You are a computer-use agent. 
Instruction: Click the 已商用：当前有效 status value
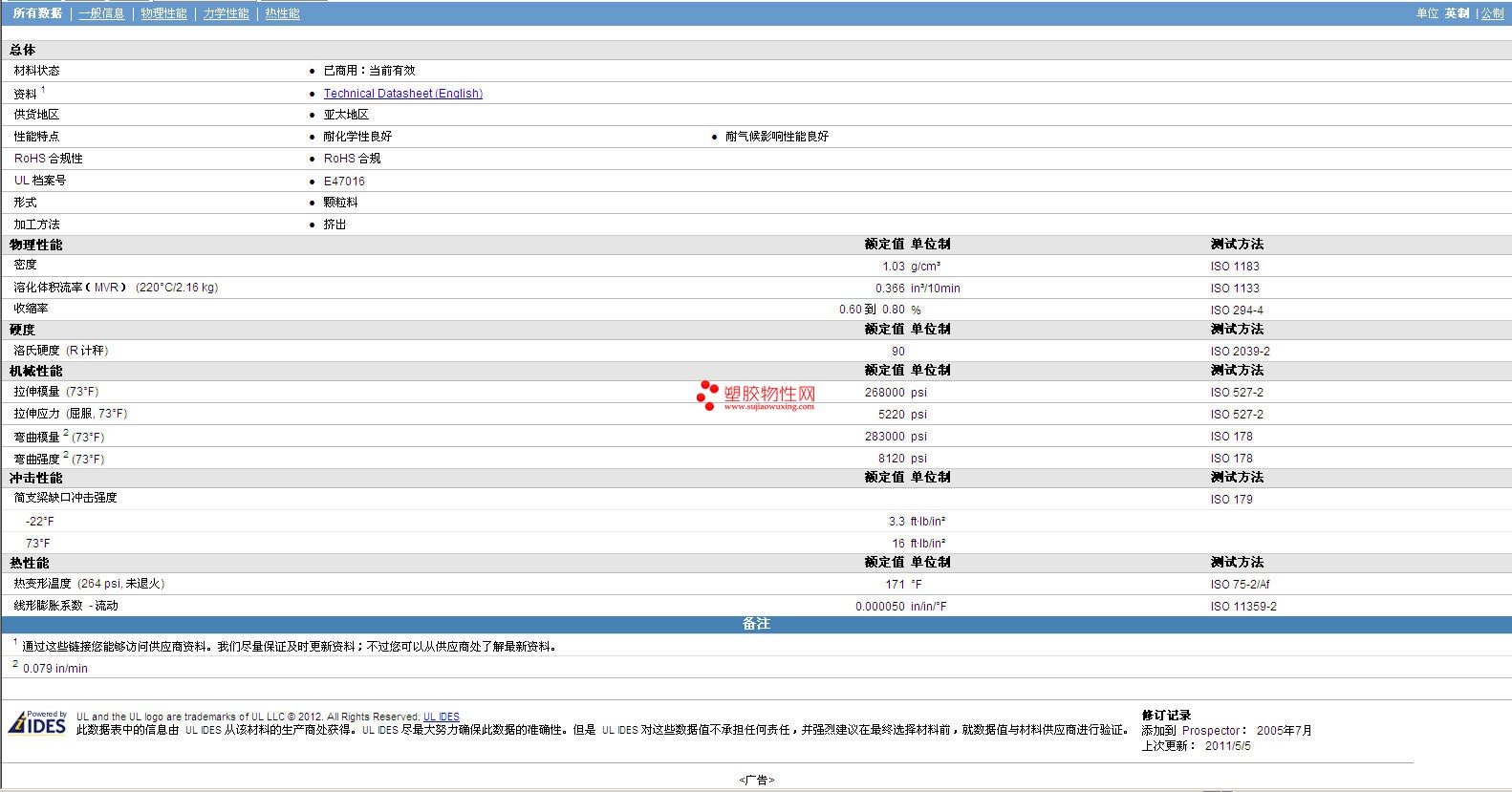369,71
